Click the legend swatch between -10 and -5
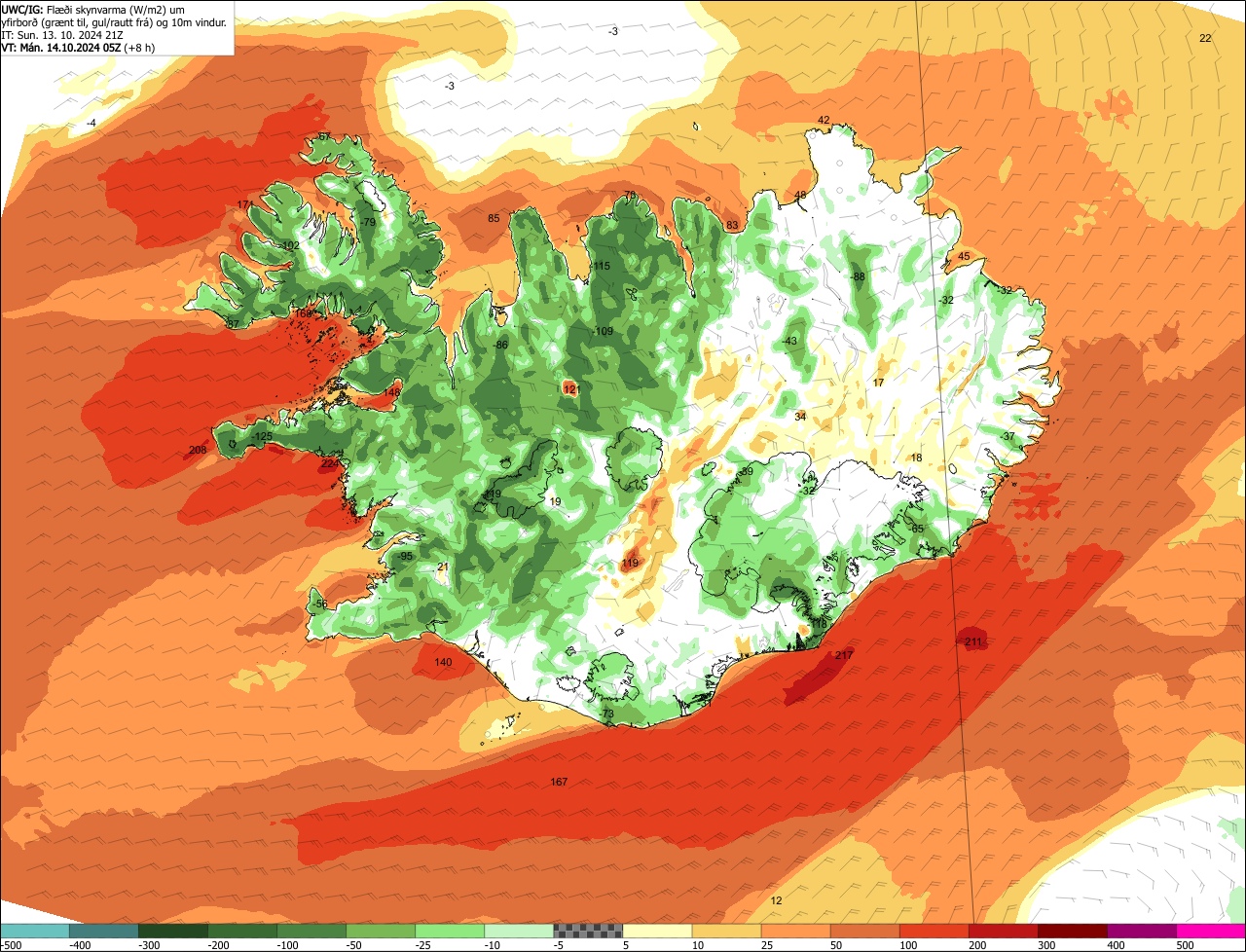Viewport: 1246px width, 952px height. tap(519, 931)
